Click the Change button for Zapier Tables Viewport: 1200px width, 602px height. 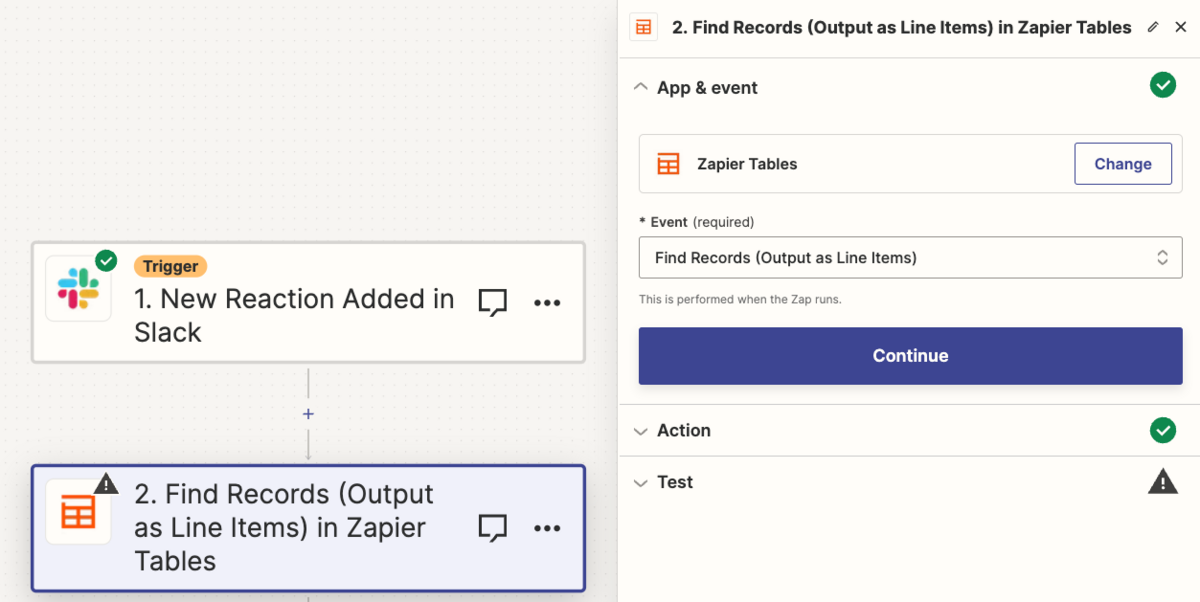pyautogui.click(x=1123, y=164)
